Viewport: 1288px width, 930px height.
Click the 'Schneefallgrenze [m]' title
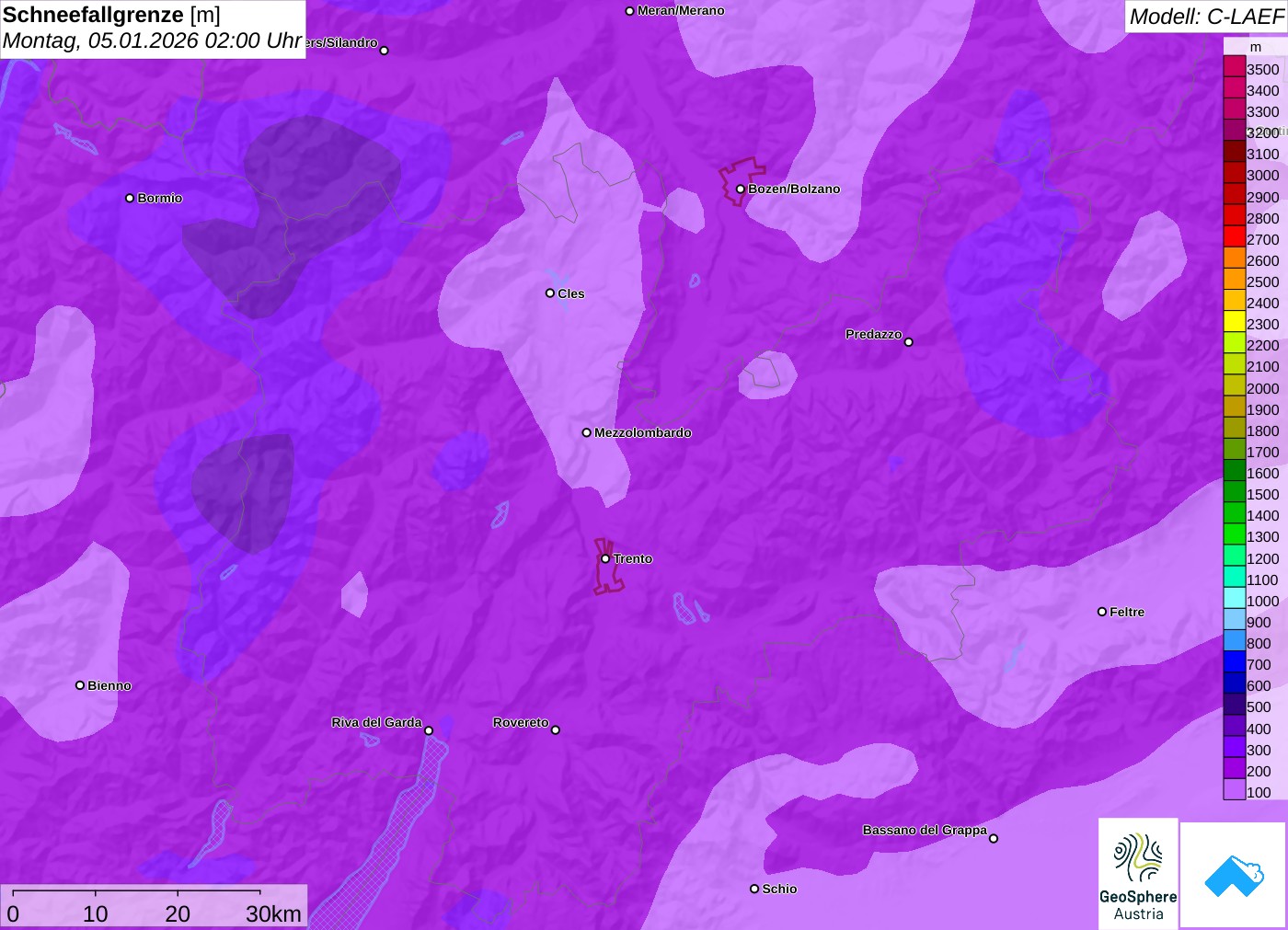pyautogui.click(x=111, y=15)
